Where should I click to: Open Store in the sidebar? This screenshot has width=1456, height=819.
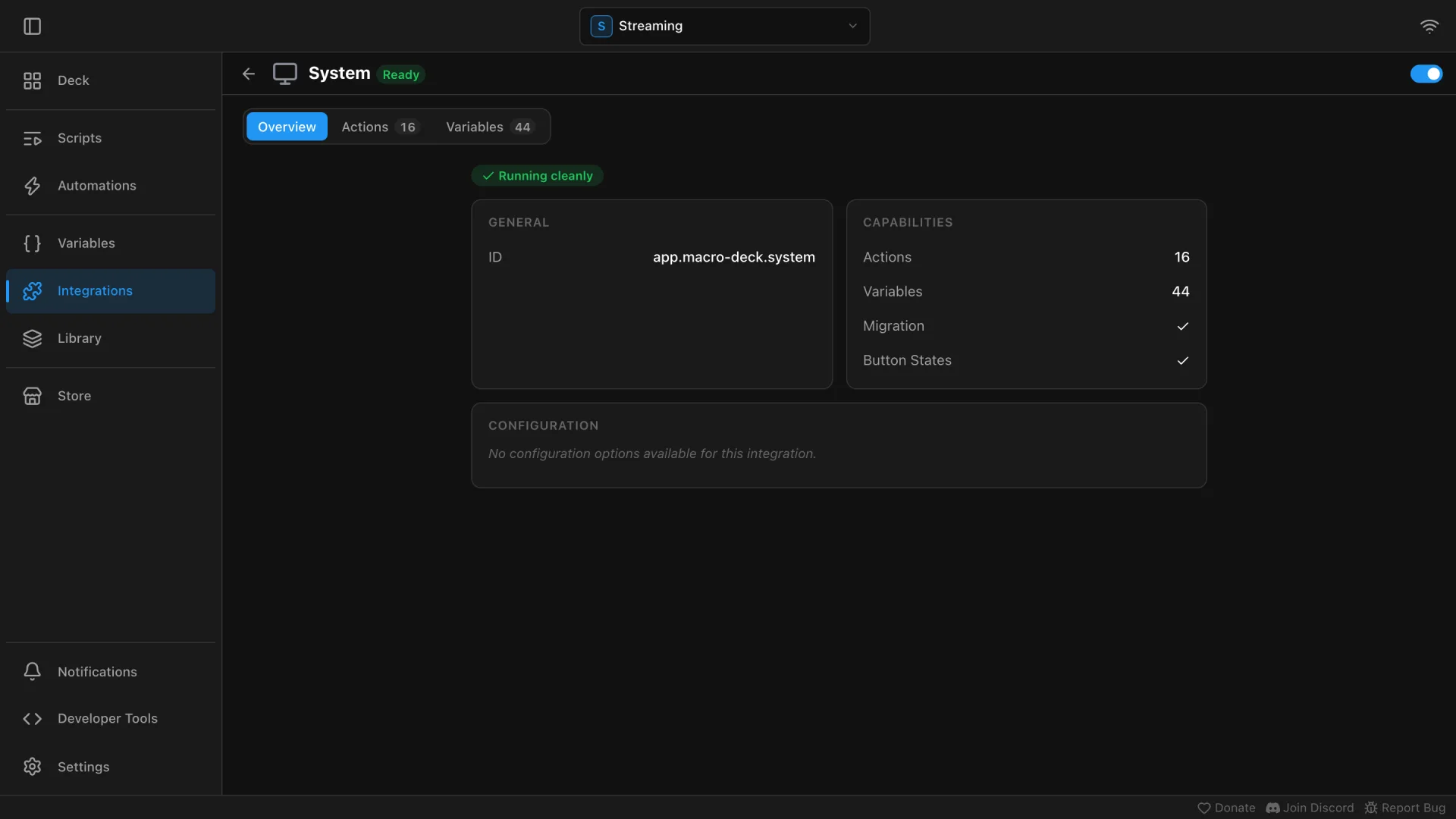[111, 396]
